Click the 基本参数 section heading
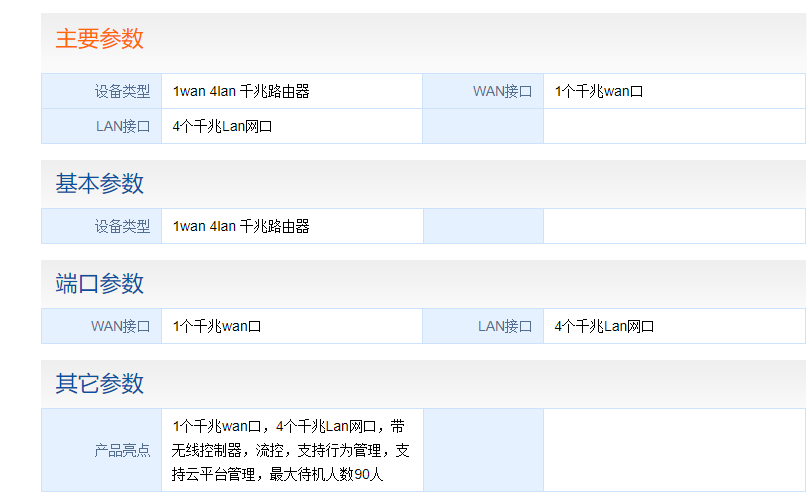The image size is (807, 499). pos(99,184)
